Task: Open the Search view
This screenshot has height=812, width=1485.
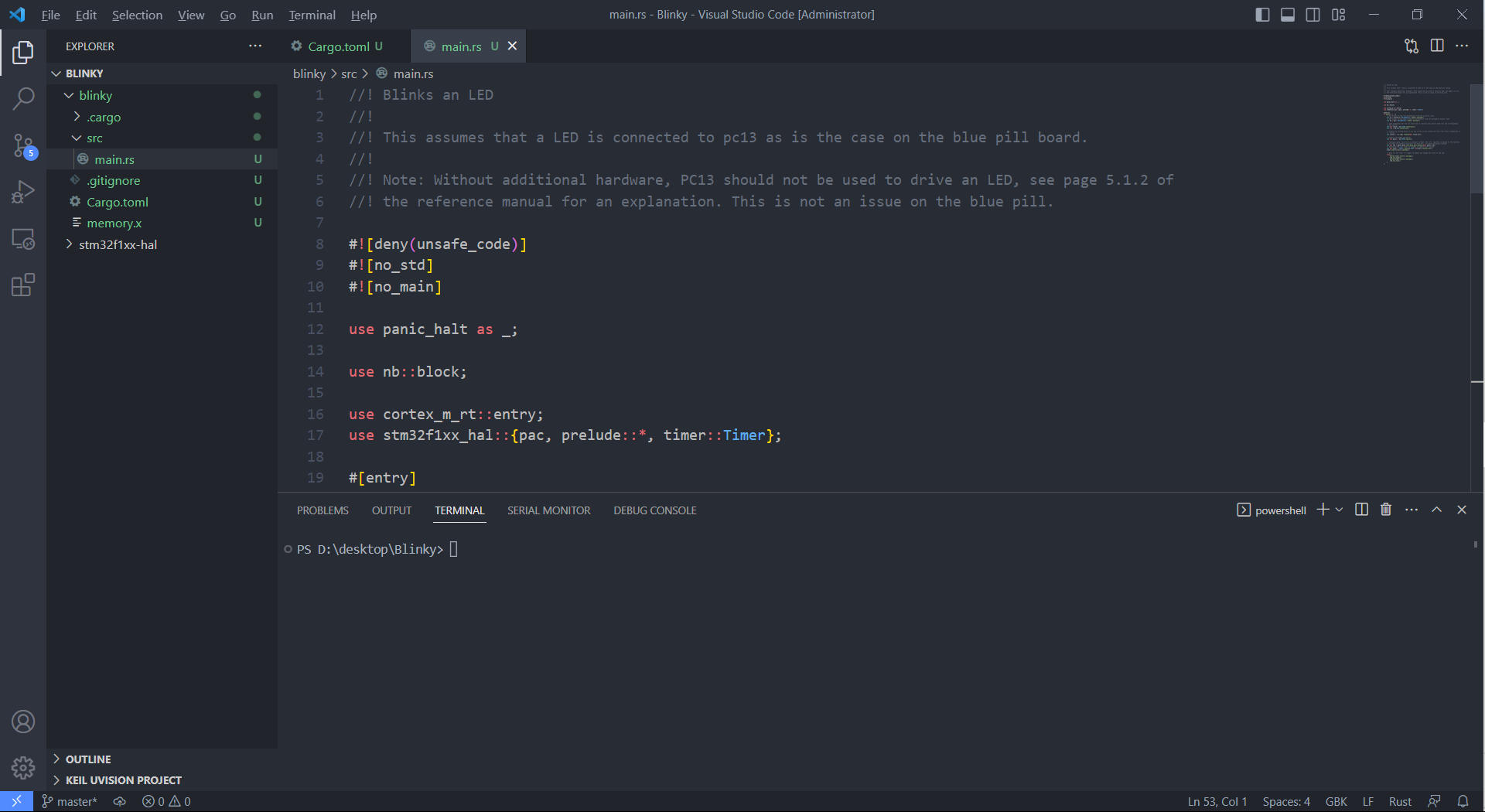Action: tap(23, 99)
